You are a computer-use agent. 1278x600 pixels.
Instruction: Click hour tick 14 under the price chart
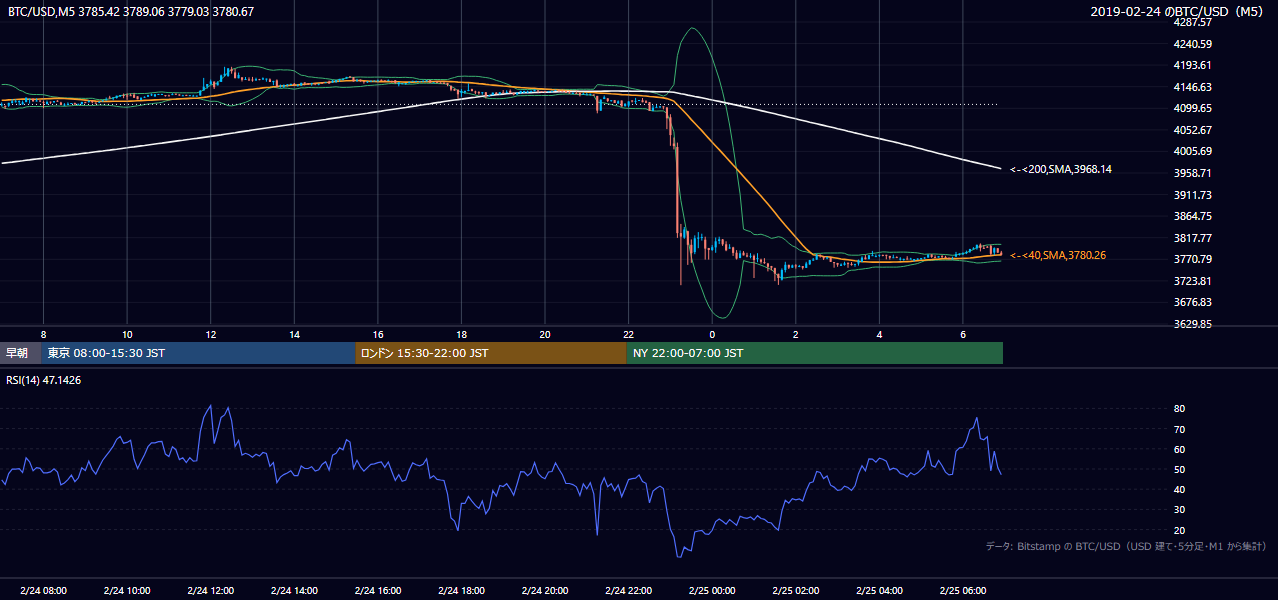(x=294, y=334)
